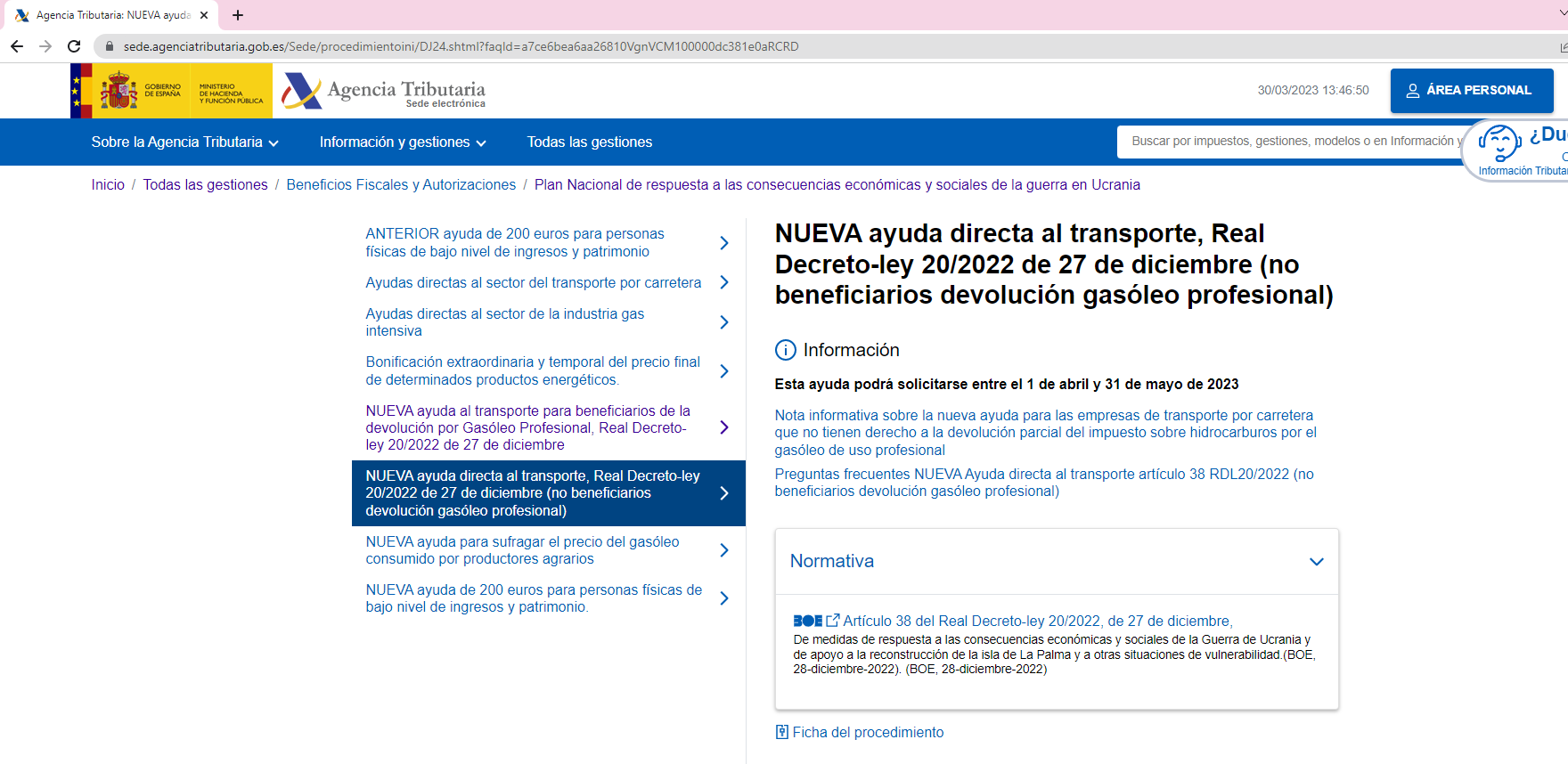Click the Gobierno de España emblem
The width and height of the screenshot is (1568, 764).
(x=118, y=91)
